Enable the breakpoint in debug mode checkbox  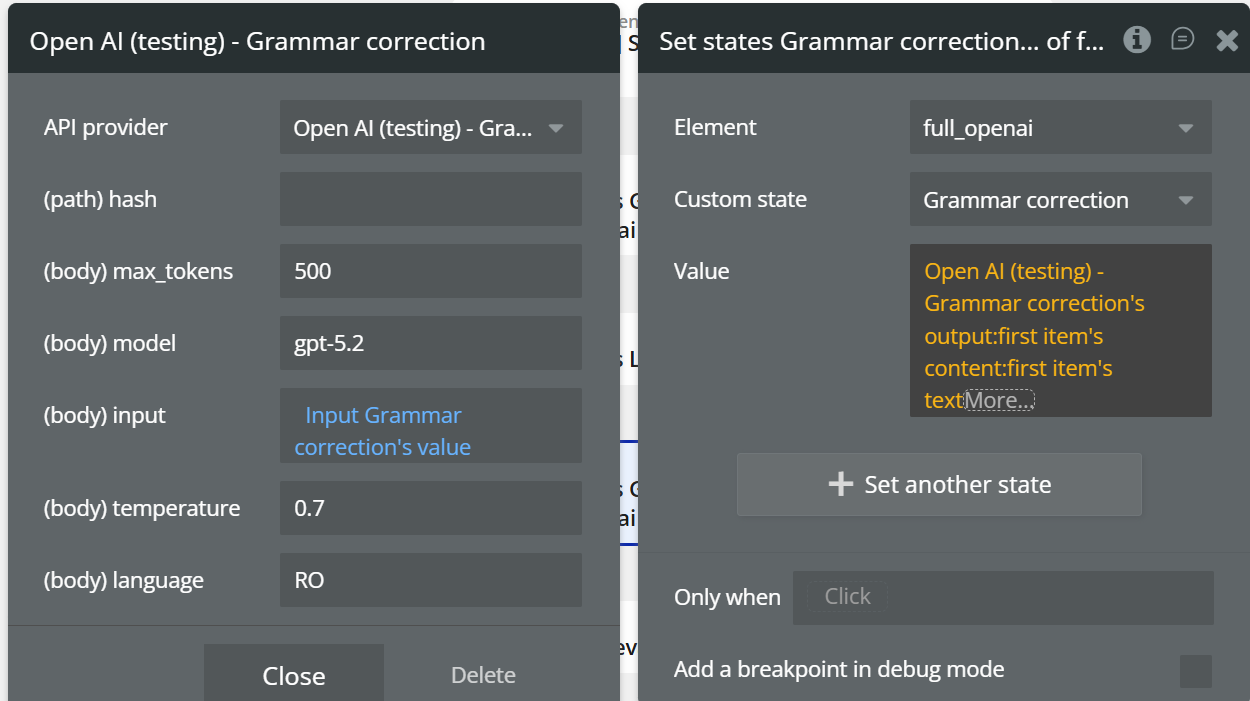pyautogui.click(x=1195, y=671)
